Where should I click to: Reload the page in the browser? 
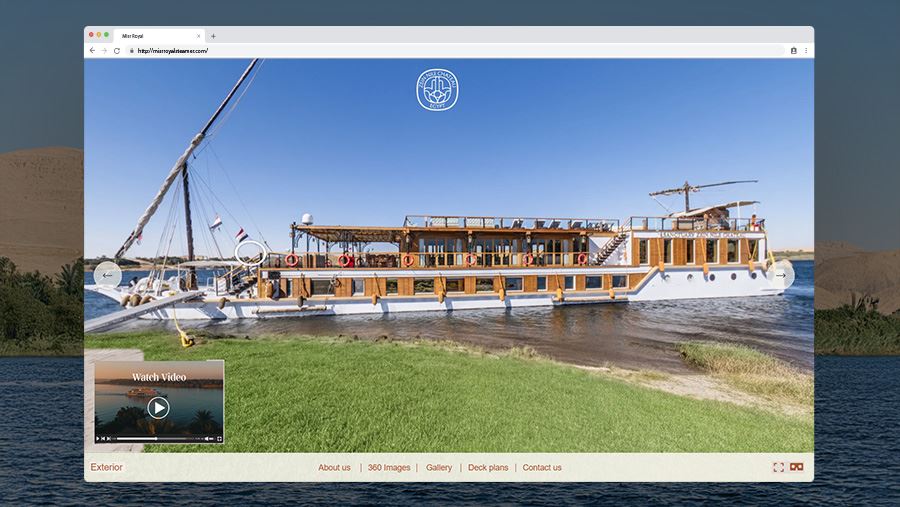coord(117,50)
